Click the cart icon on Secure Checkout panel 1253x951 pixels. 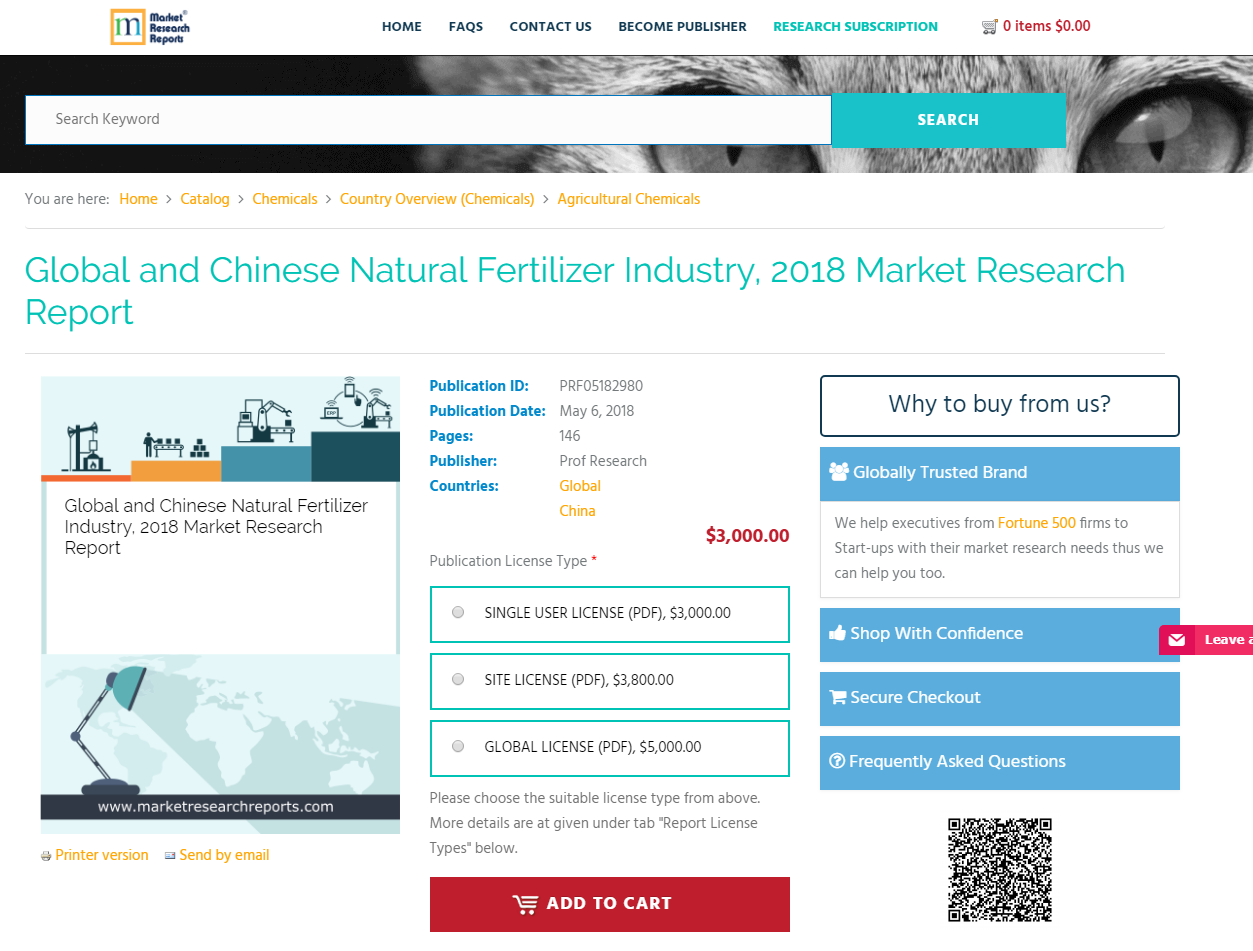[x=837, y=697]
